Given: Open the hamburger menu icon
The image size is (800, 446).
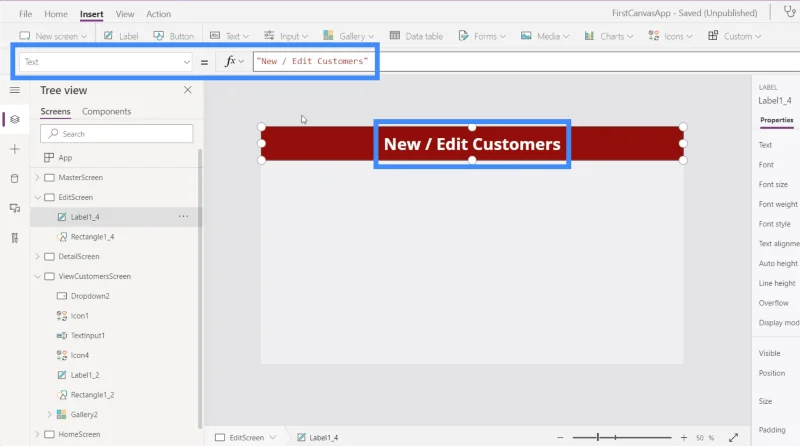Looking at the screenshot, I should (x=15, y=90).
